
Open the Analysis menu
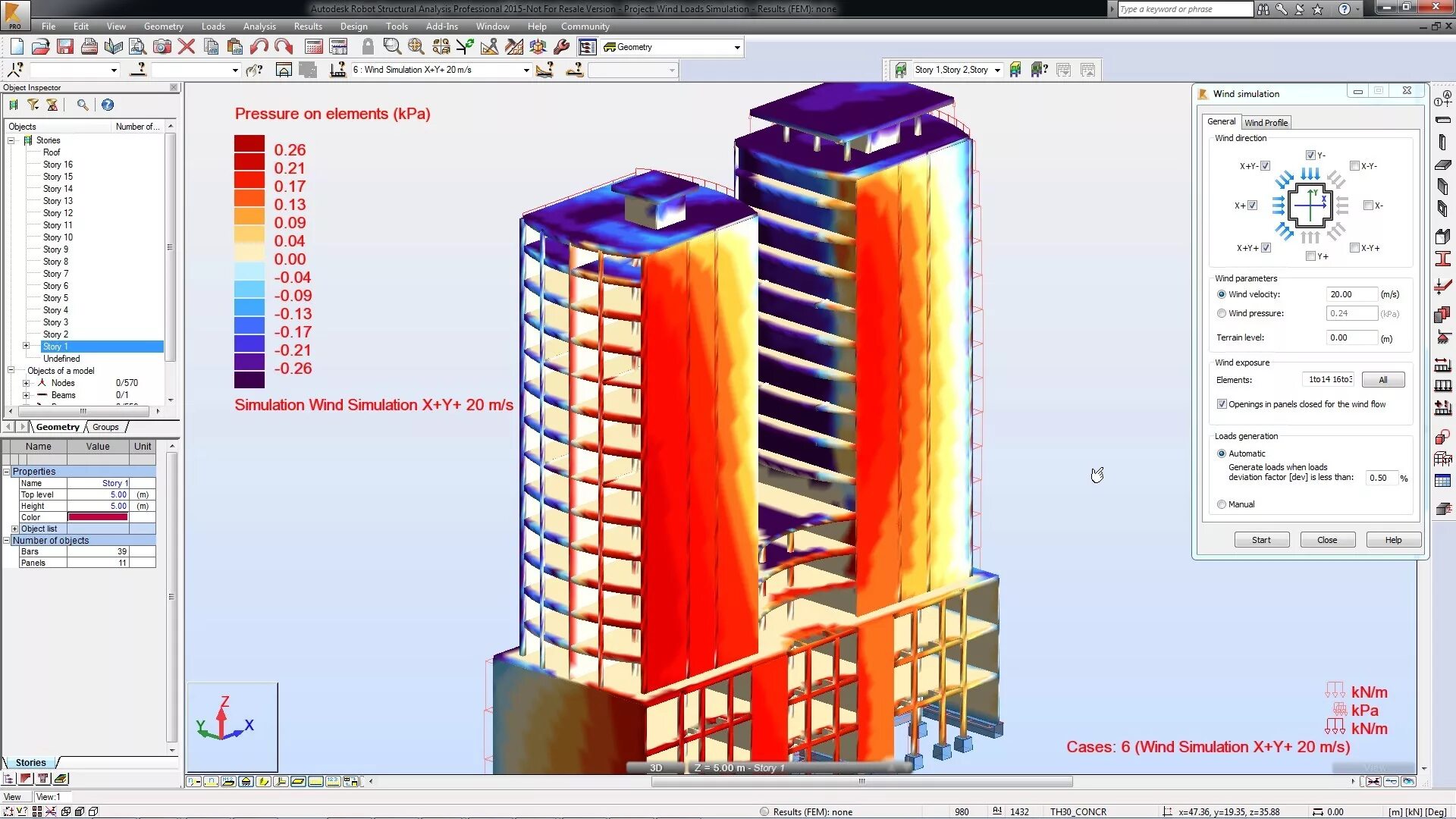(x=259, y=26)
